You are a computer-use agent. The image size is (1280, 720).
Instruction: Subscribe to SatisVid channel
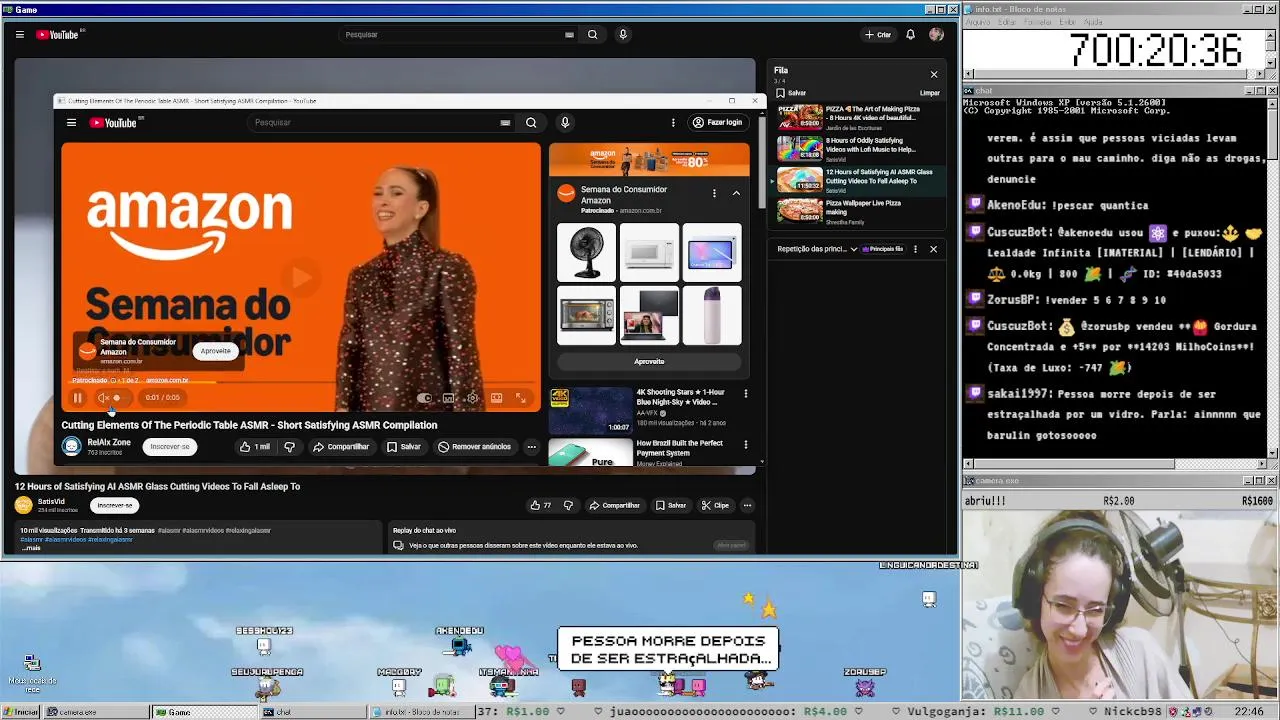[114, 506]
